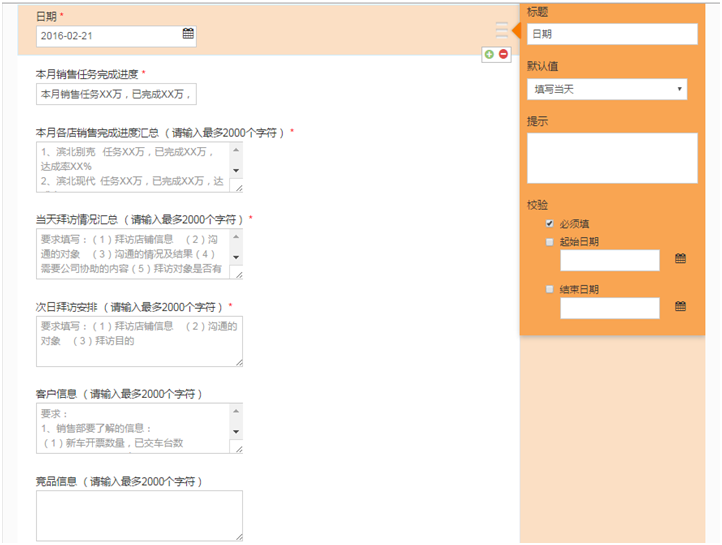Click the 本月销售任务完成进度 text input
Screen dimensions: 722x545
point(116,94)
